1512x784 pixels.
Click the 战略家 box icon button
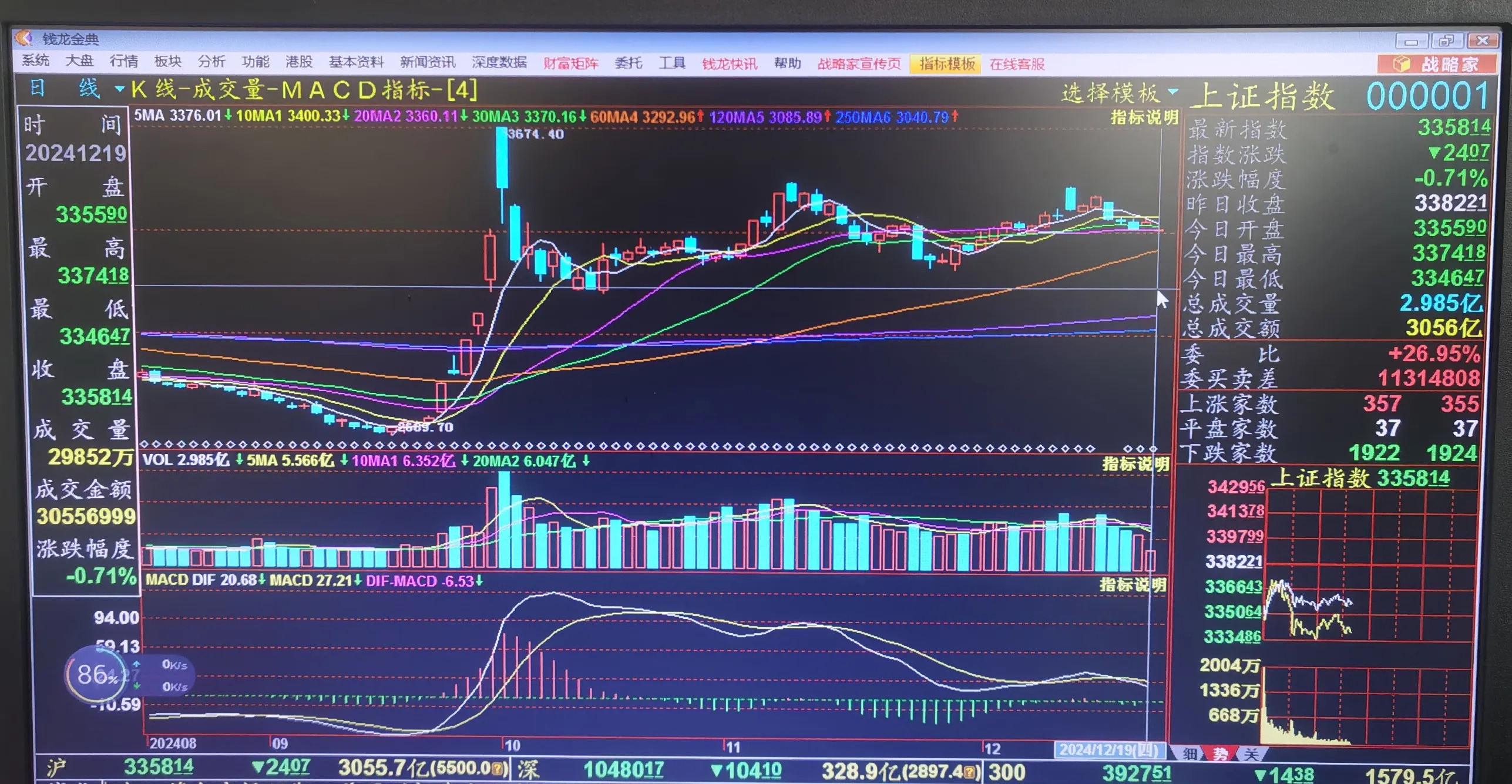[x=1402, y=63]
